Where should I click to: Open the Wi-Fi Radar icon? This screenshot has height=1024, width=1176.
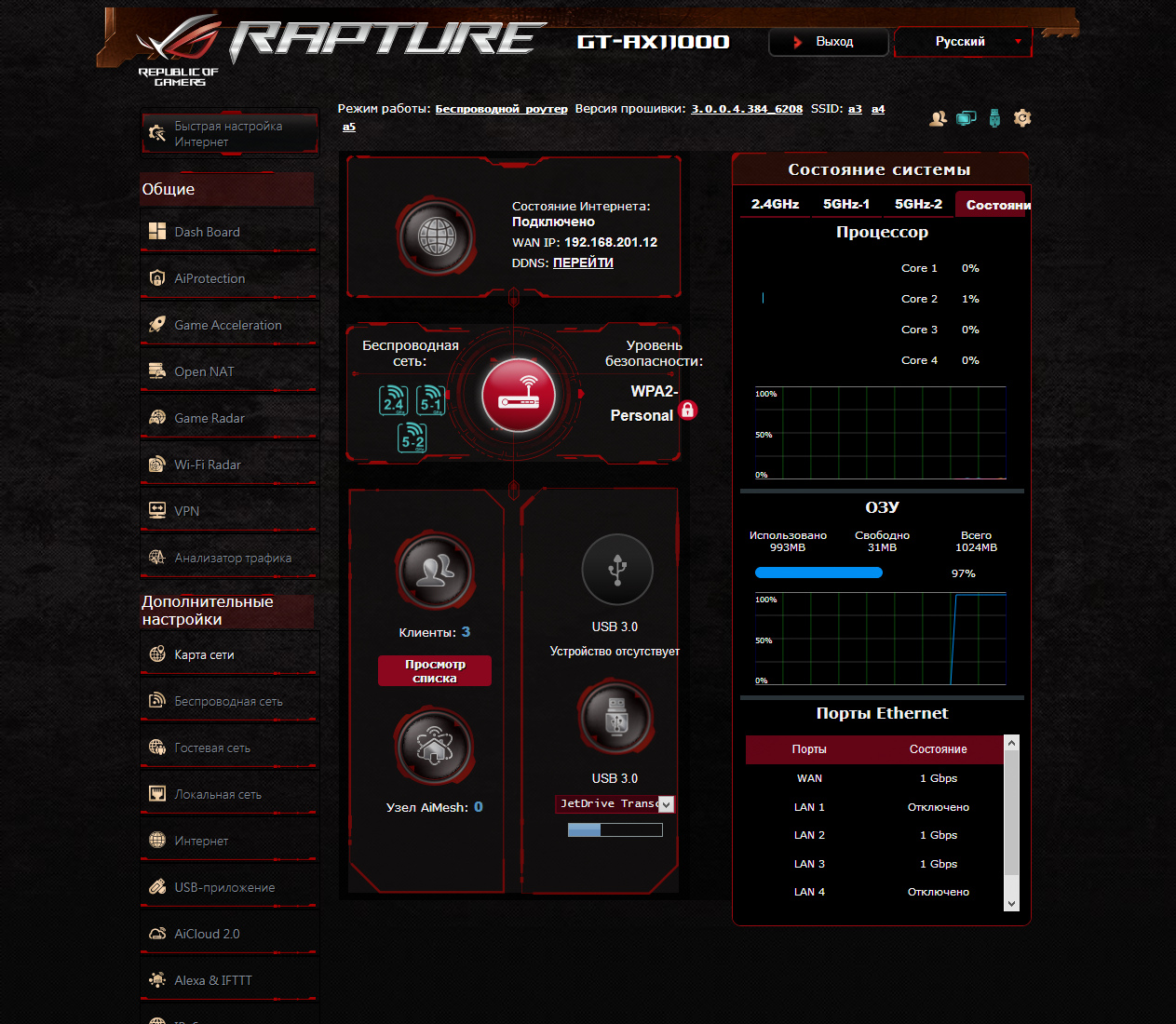[x=157, y=465]
